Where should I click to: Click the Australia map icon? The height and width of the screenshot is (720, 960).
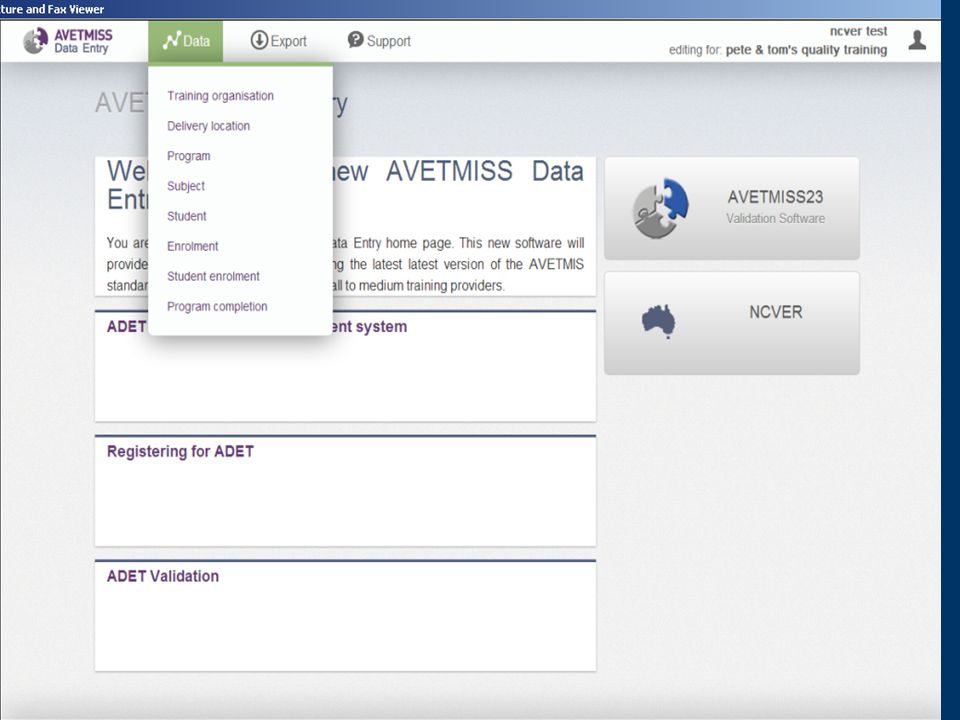(x=659, y=321)
